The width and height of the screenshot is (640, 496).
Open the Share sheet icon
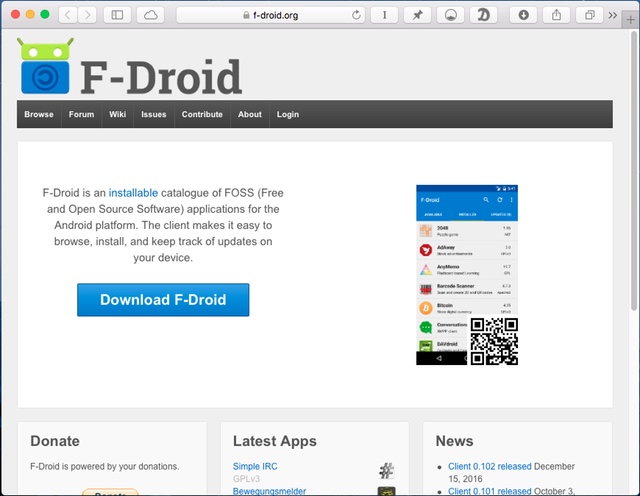[x=556, y=15]
